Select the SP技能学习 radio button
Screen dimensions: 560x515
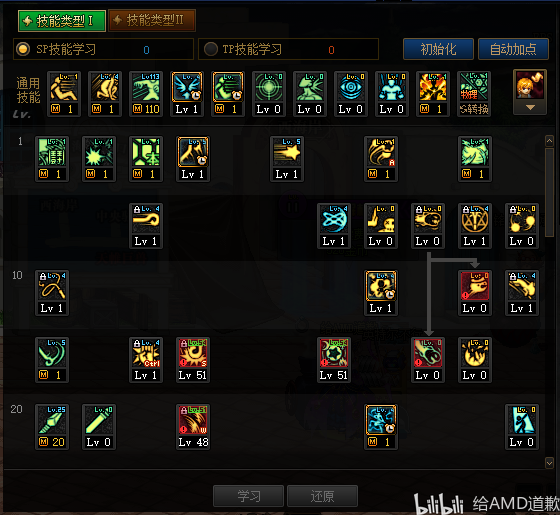[x=23, y=49]
